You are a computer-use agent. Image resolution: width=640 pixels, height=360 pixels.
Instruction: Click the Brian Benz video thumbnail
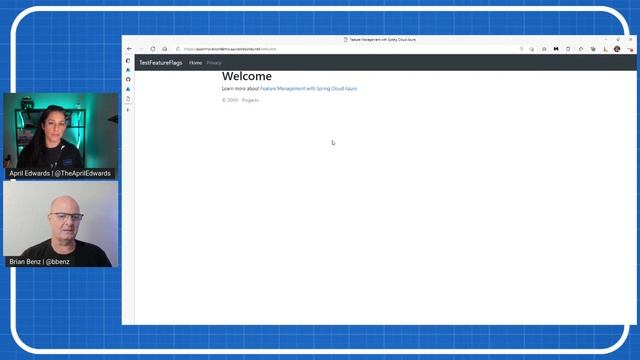61,224
